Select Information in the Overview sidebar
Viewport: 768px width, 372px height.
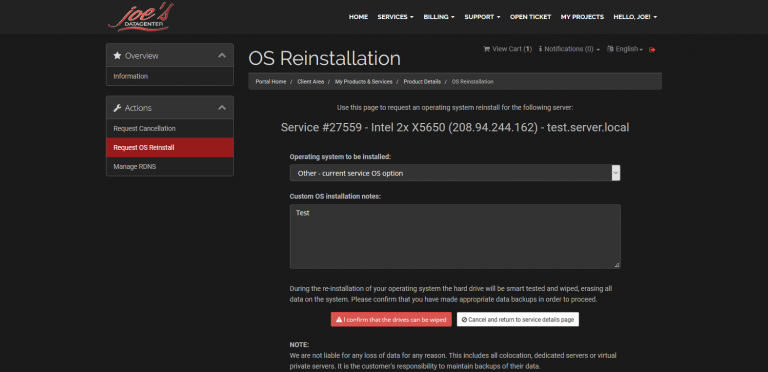(169, 76)
